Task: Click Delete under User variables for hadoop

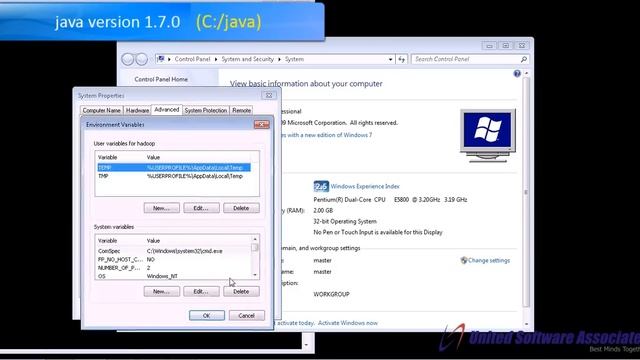Action: 241,208
